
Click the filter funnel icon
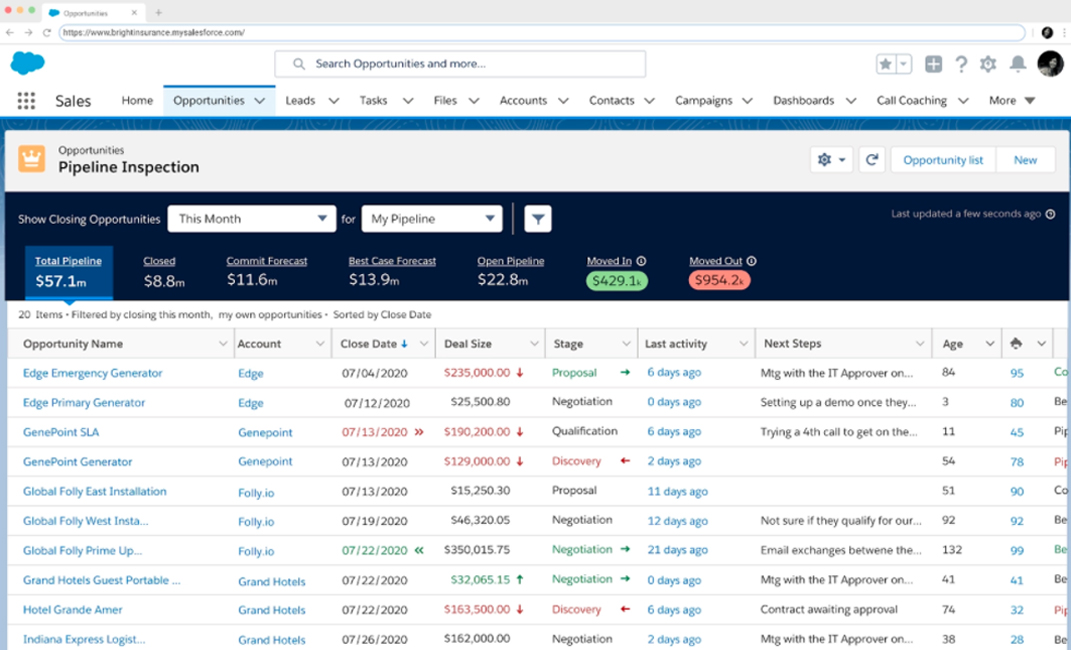pos(538,219)
